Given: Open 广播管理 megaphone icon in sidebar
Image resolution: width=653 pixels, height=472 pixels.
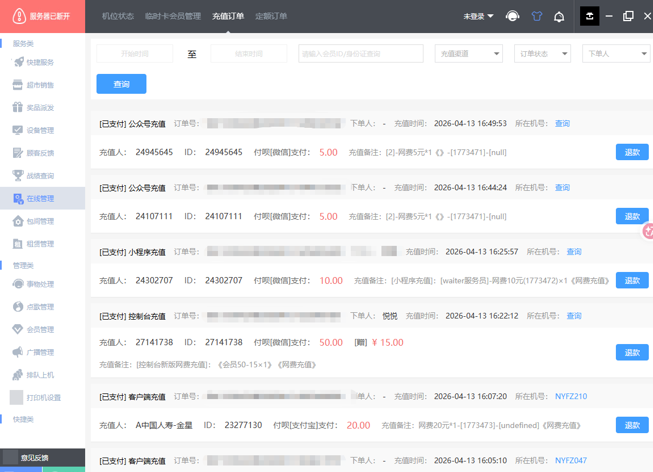Looking at the screenshot, I should [17, 352].
